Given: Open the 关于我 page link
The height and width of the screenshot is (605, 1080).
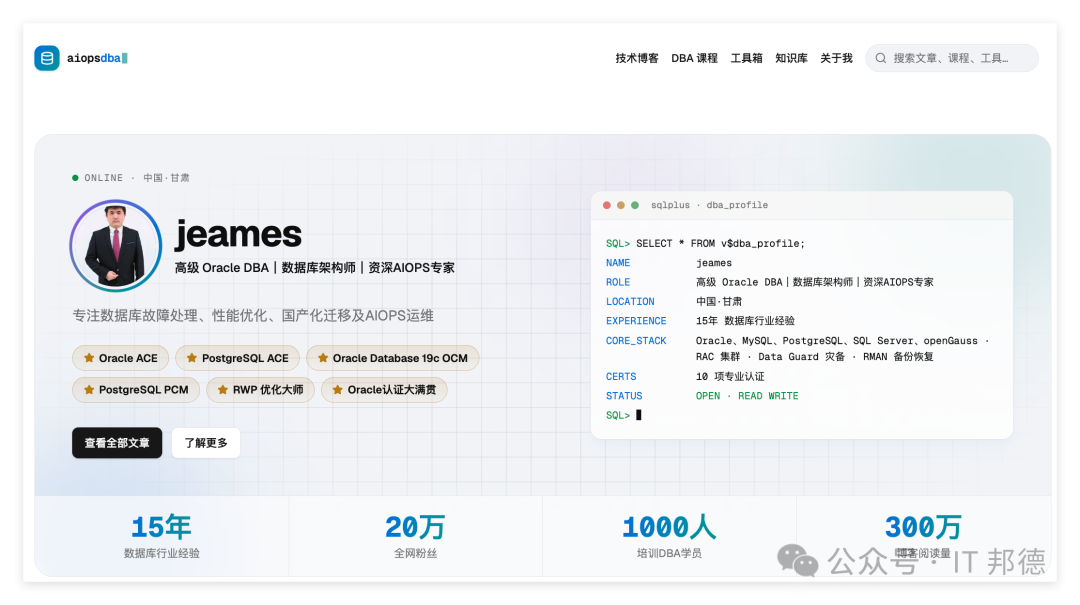Looking at the screenshot, I should pyautogui.click(x=836, y=59).
